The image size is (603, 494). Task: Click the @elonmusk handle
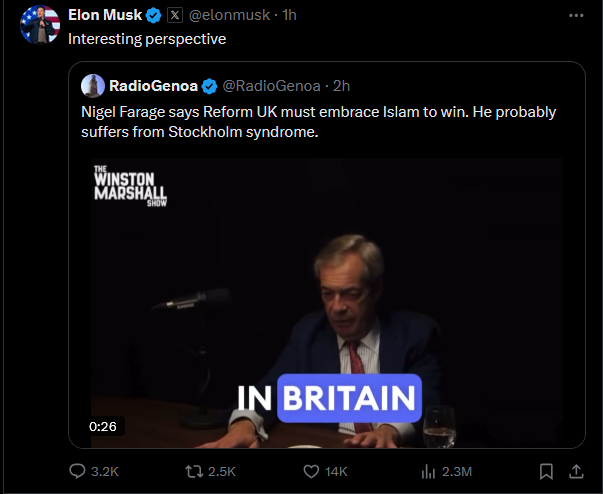coord(227,16)
